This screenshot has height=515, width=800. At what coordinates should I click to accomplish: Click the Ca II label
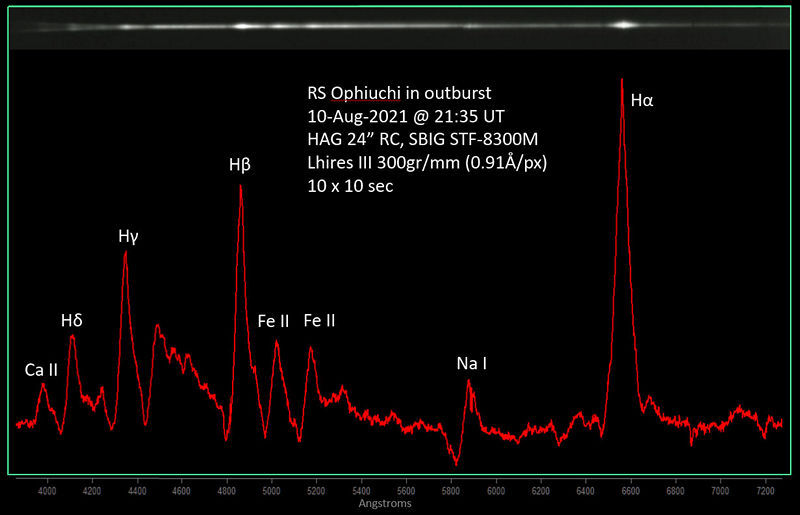click(41, 369)
